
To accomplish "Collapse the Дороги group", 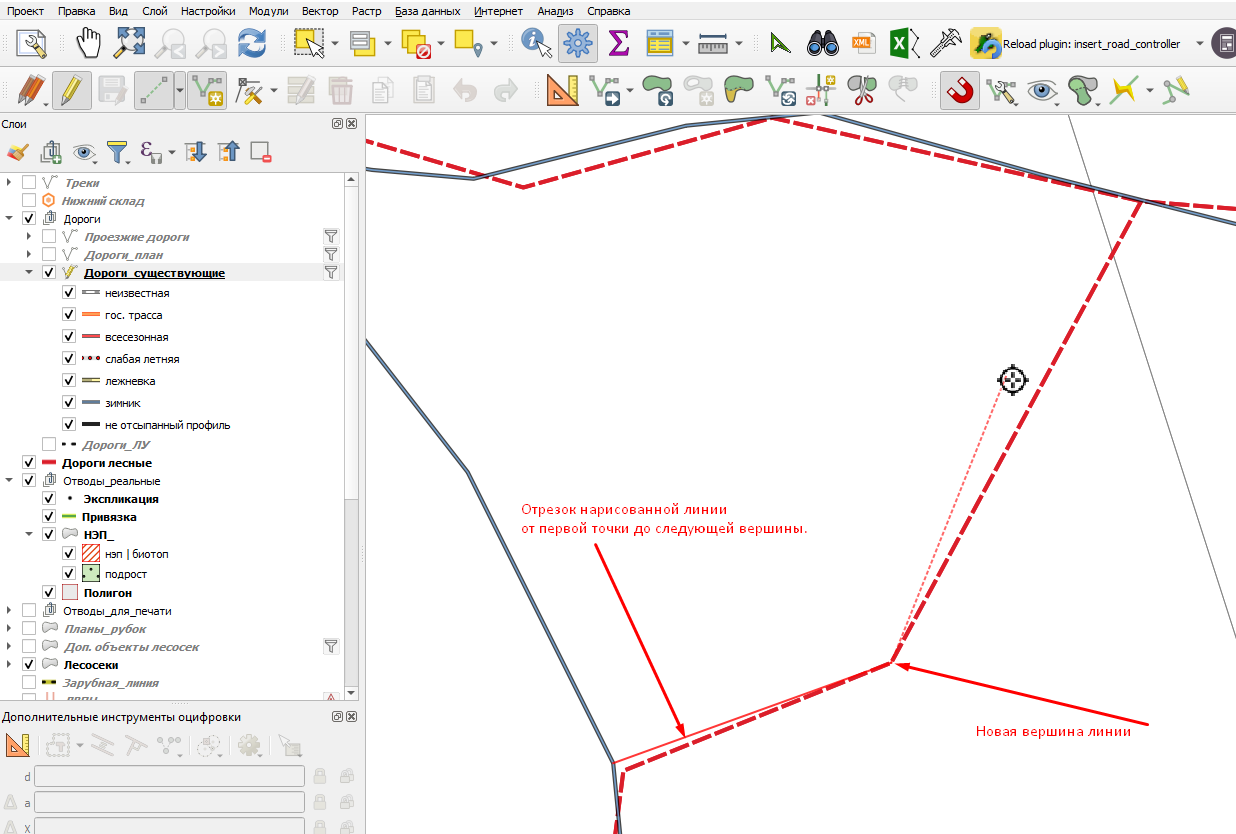I will coord(10,219).
